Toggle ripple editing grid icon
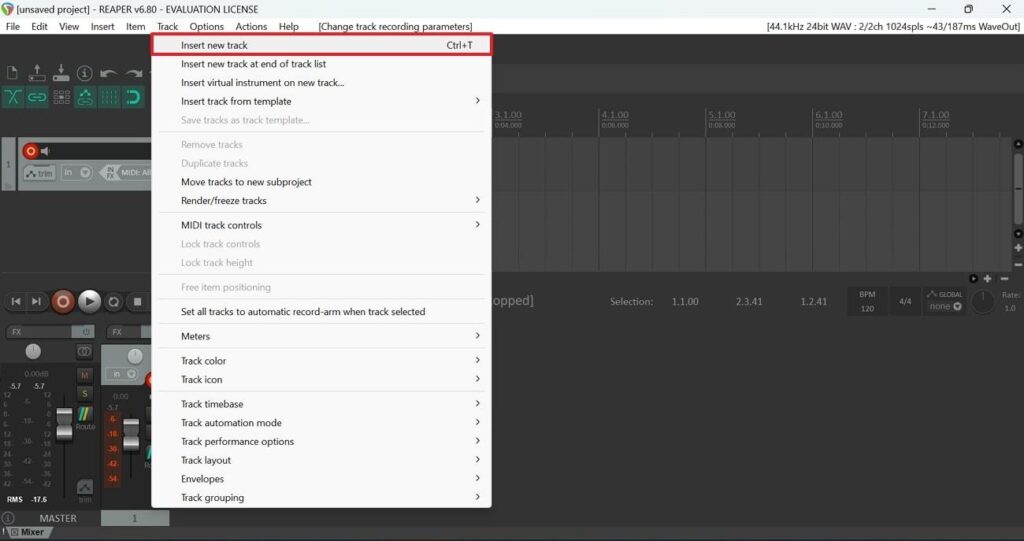 61,97
